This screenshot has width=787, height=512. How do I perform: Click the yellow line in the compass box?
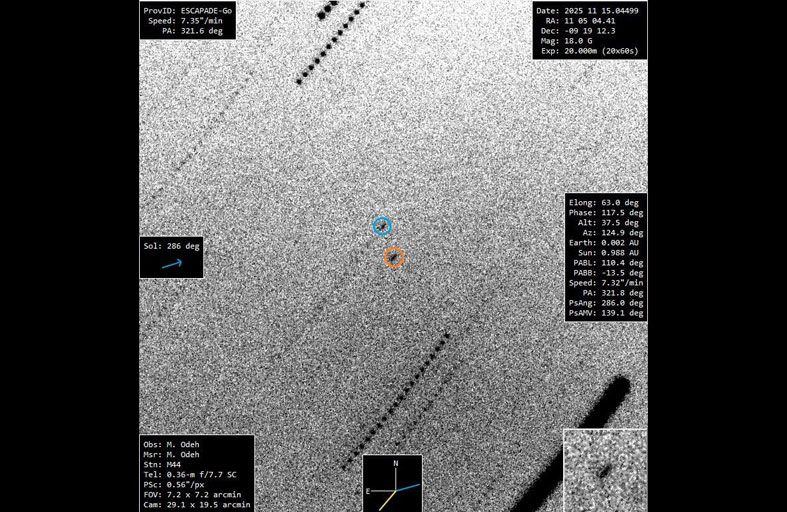385,501
